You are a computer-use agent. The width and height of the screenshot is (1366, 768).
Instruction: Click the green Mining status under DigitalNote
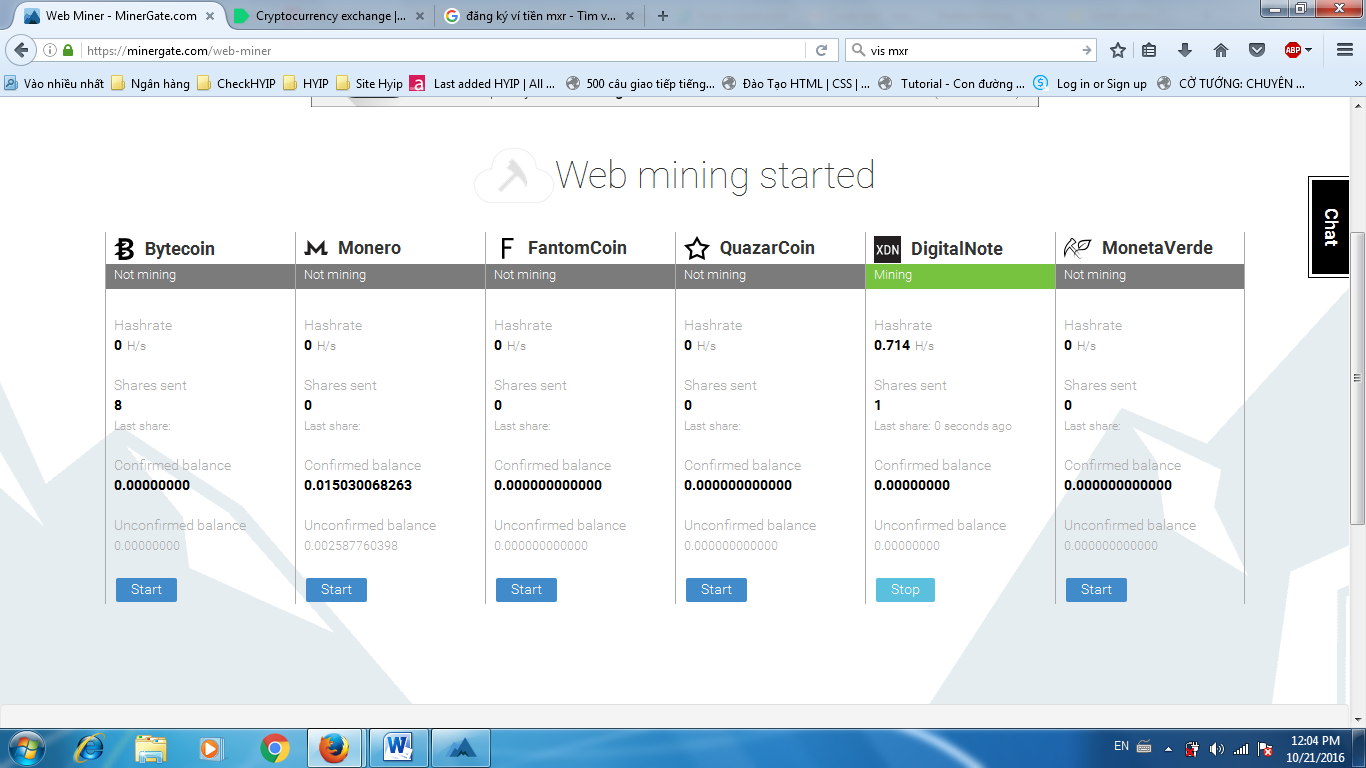(x=960, y=276)
